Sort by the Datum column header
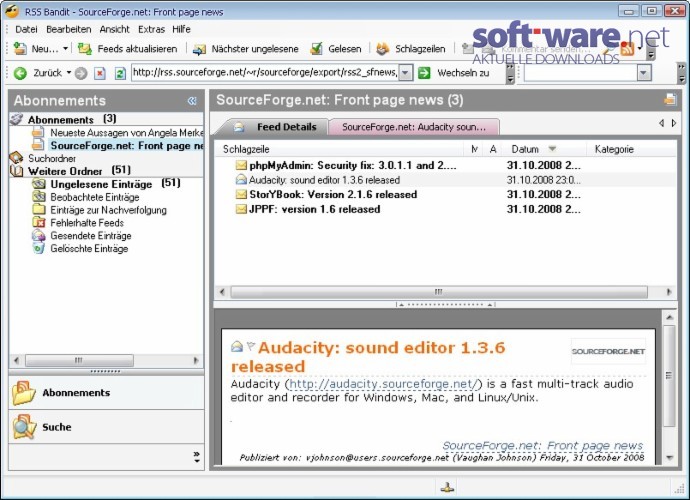690x500 pixels. point(544,149)
